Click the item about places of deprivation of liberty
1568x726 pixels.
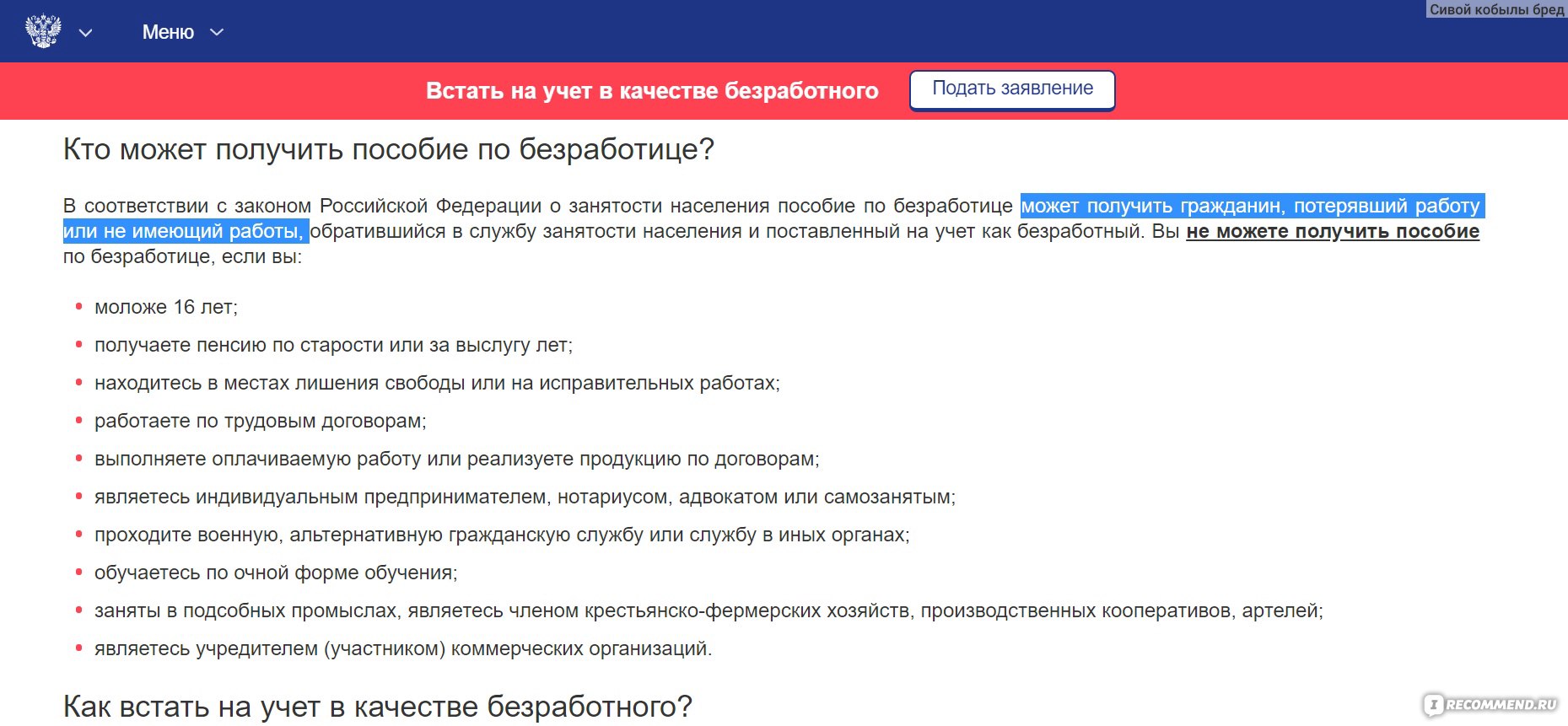pos(439,381)
